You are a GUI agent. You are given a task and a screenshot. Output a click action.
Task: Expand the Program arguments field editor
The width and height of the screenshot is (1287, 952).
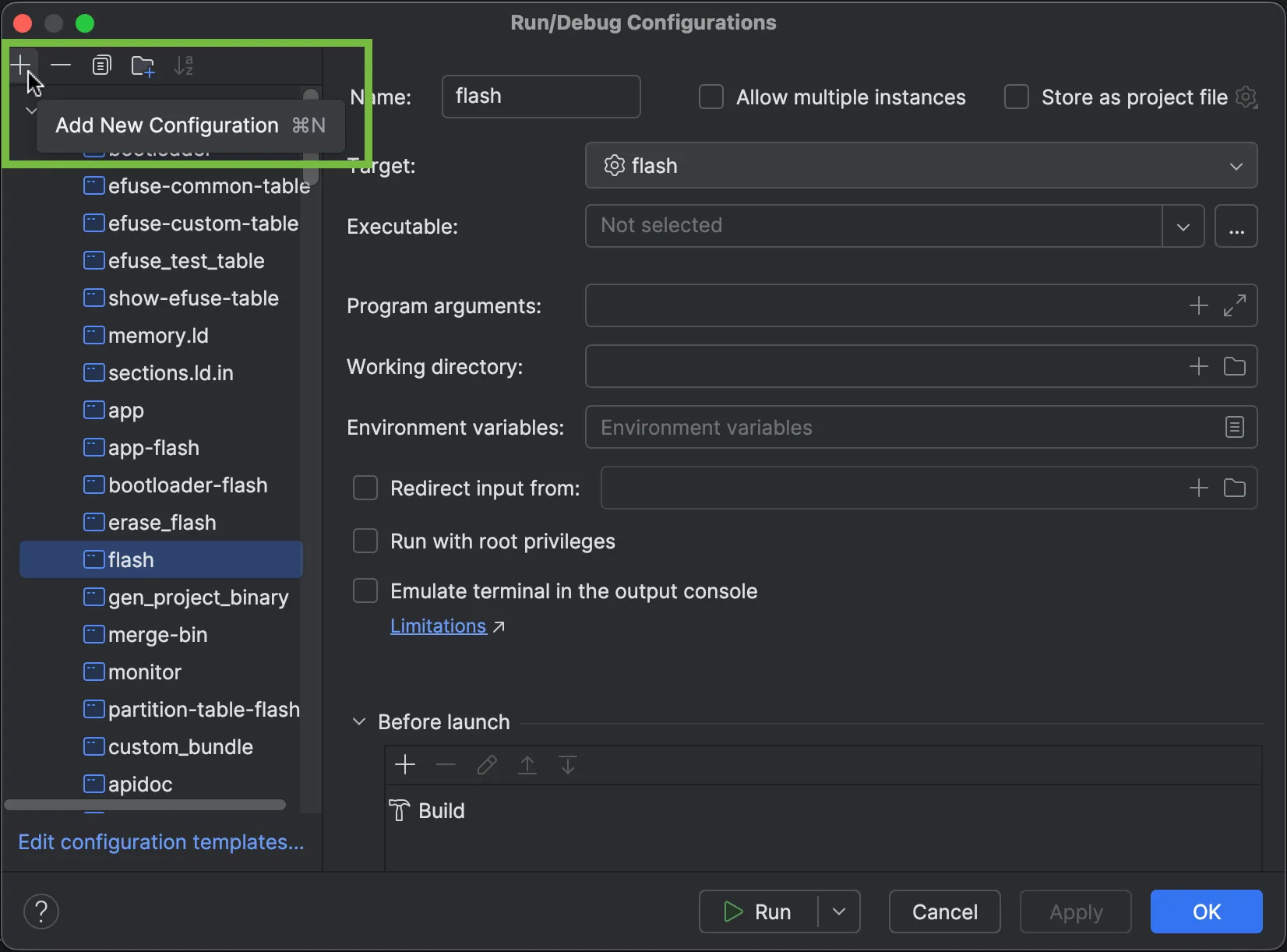tap(1234, 305)
